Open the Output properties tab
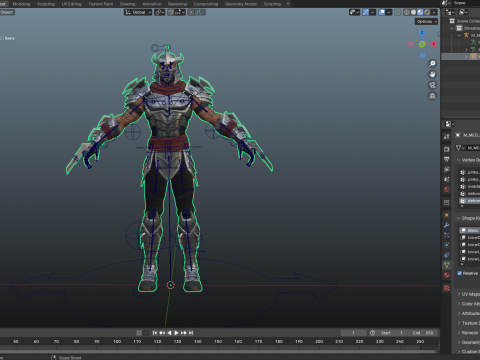Screen dimensions: 480x360 [447, 159]
